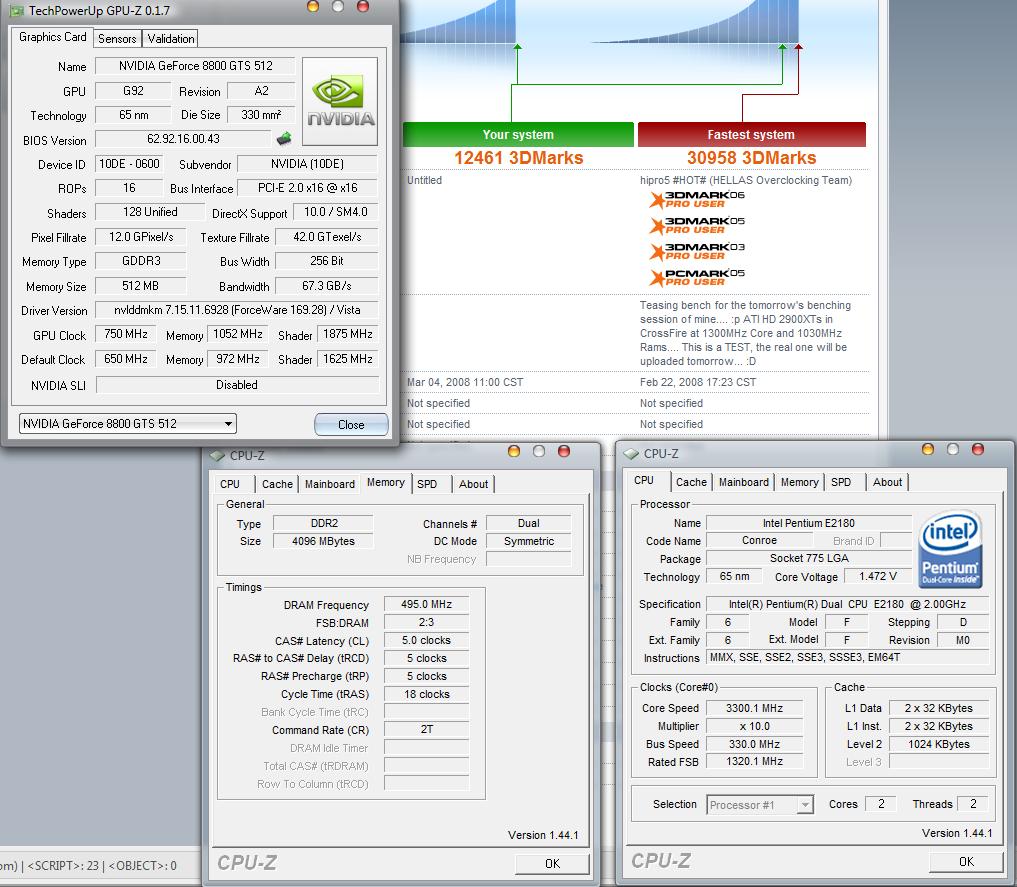
Task: Click the BIOS save chip icon in GPU-Z
Action: pos(284,139)
